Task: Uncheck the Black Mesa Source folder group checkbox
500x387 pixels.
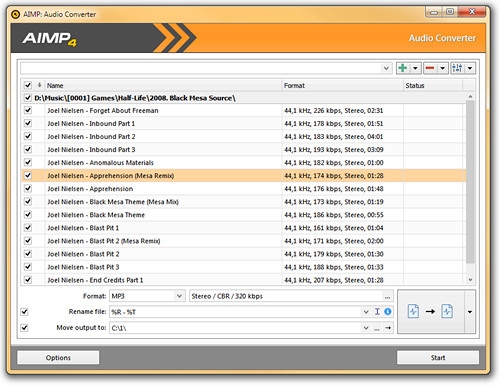Action: tap(28, 98)
